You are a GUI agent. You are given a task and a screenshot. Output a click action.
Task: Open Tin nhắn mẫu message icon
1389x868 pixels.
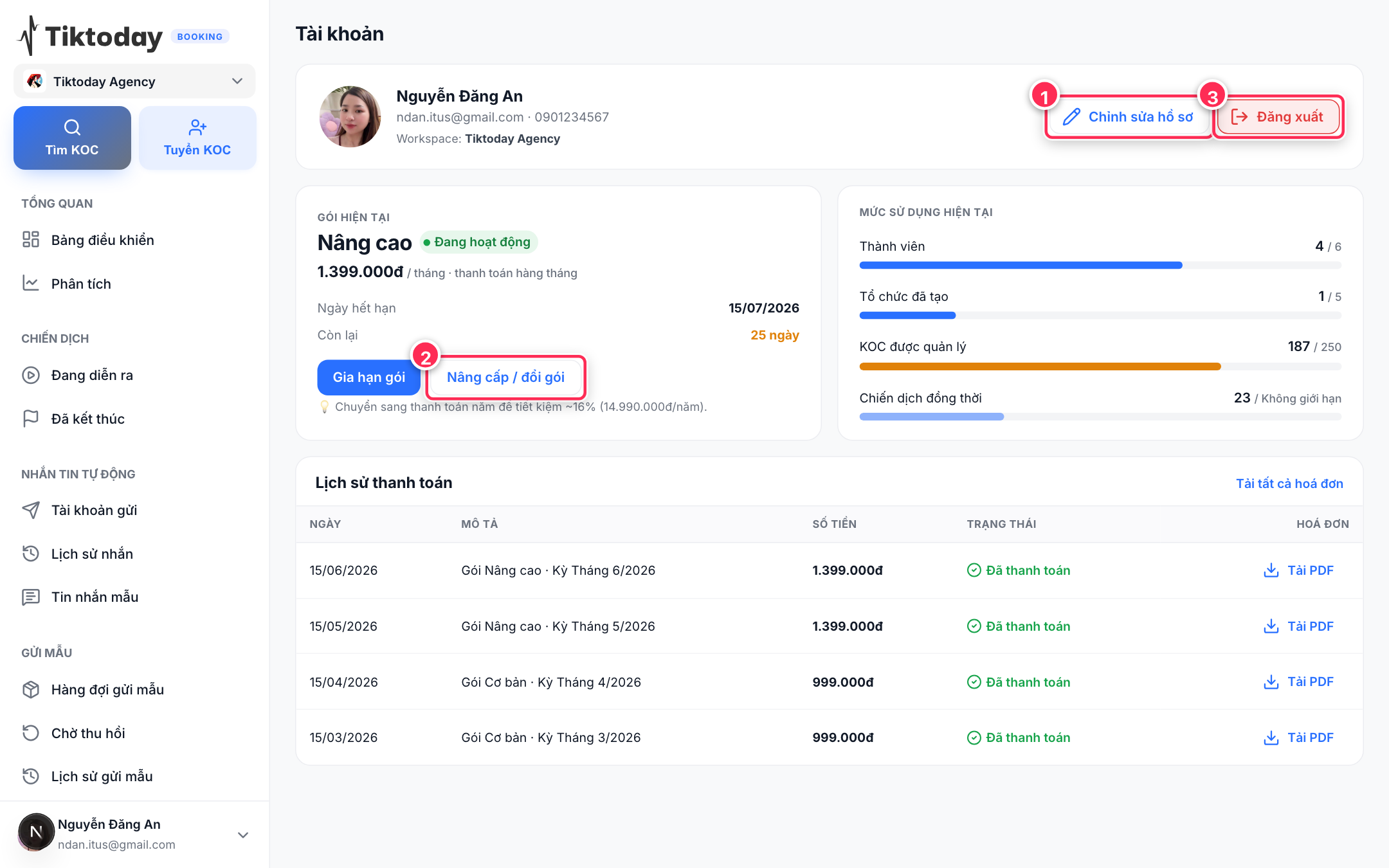31,597
